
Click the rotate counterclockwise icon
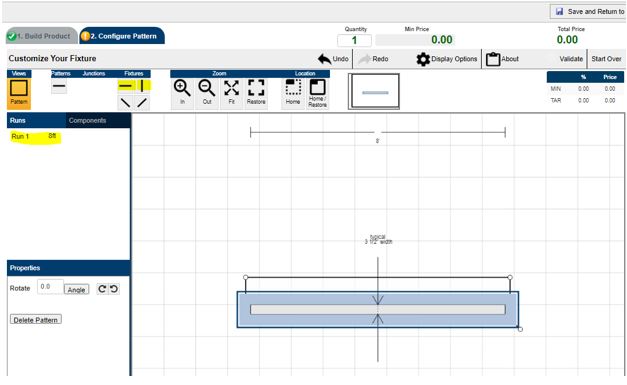(114, 289)
